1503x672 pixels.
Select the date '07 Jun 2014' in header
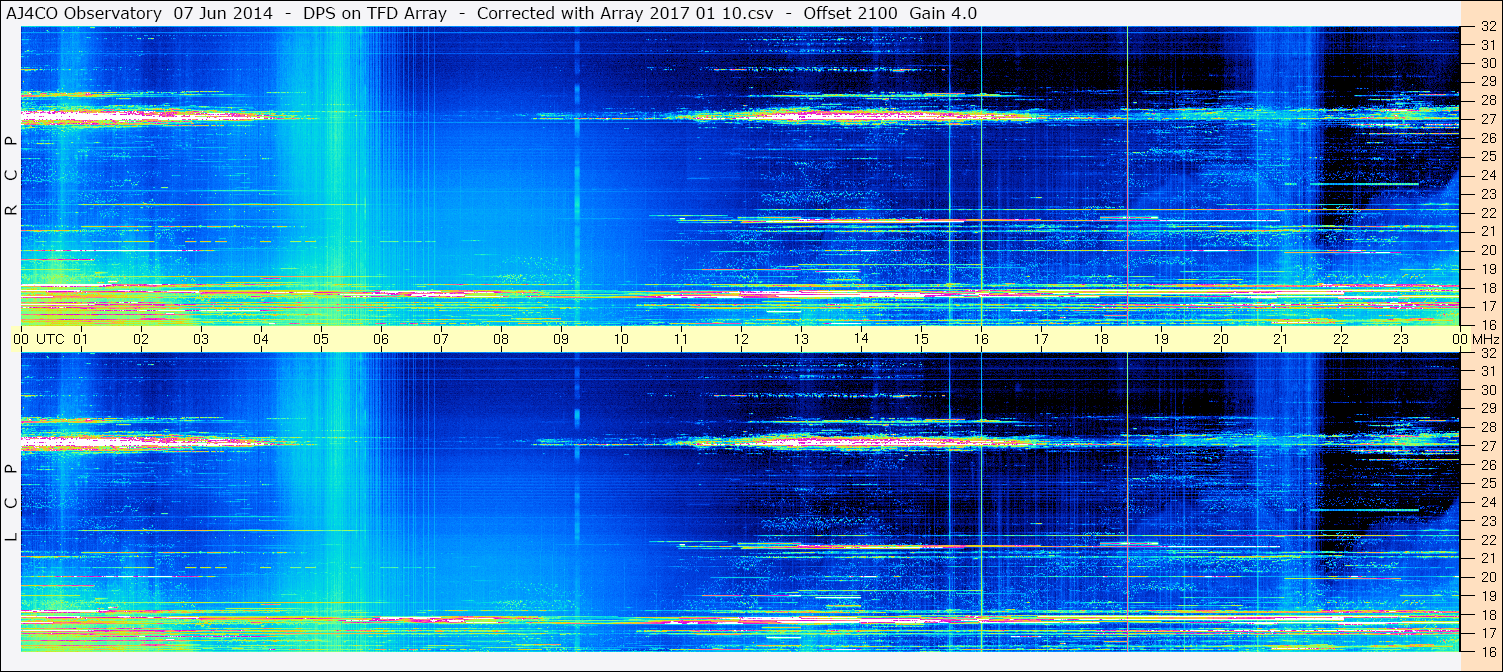click(x=223, y=14)
